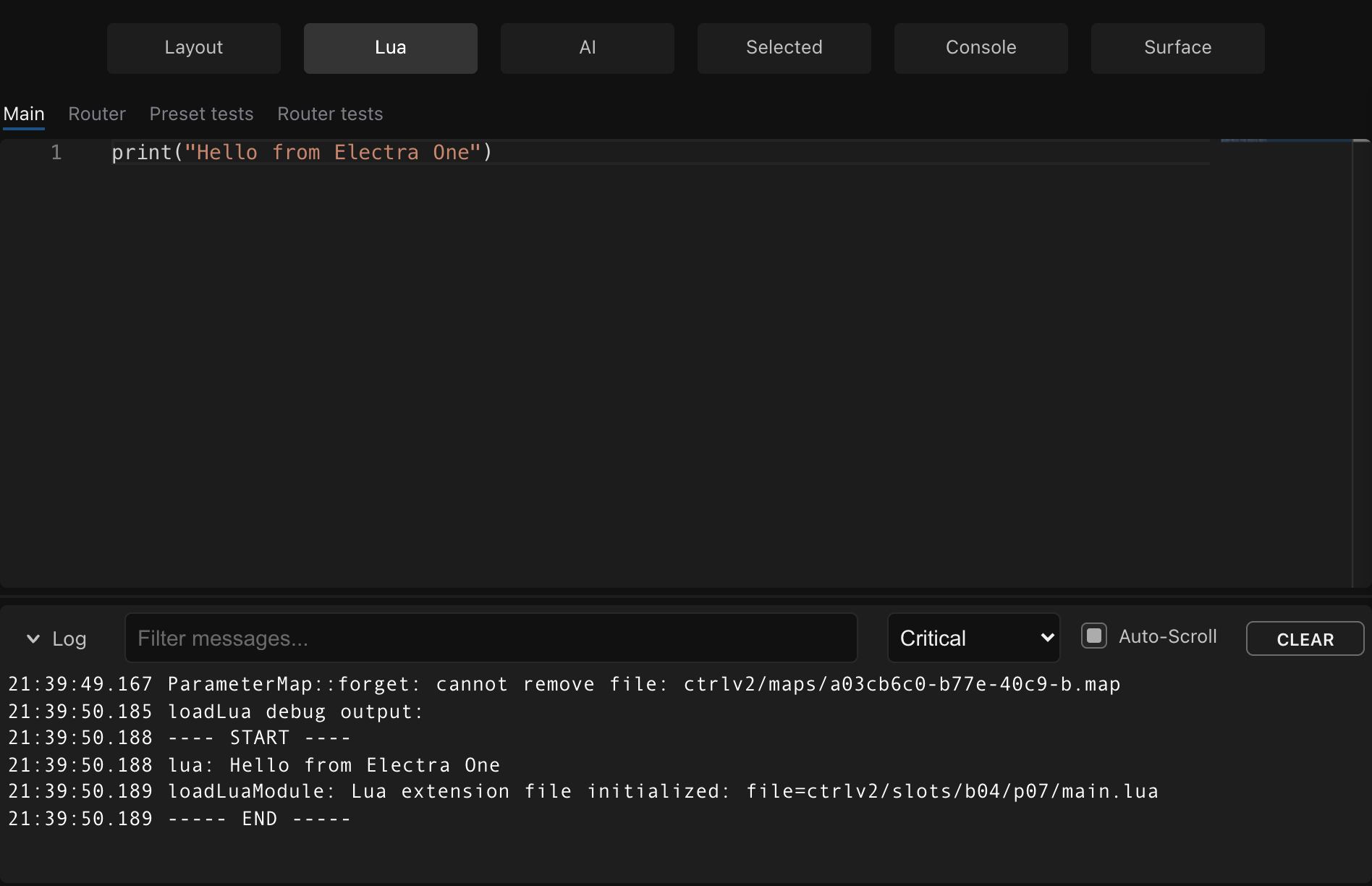Screen dimensions: 1372x886
Task: Collapse the Log panel chevron
Action: pyautogui.click(x=33, y=638)
